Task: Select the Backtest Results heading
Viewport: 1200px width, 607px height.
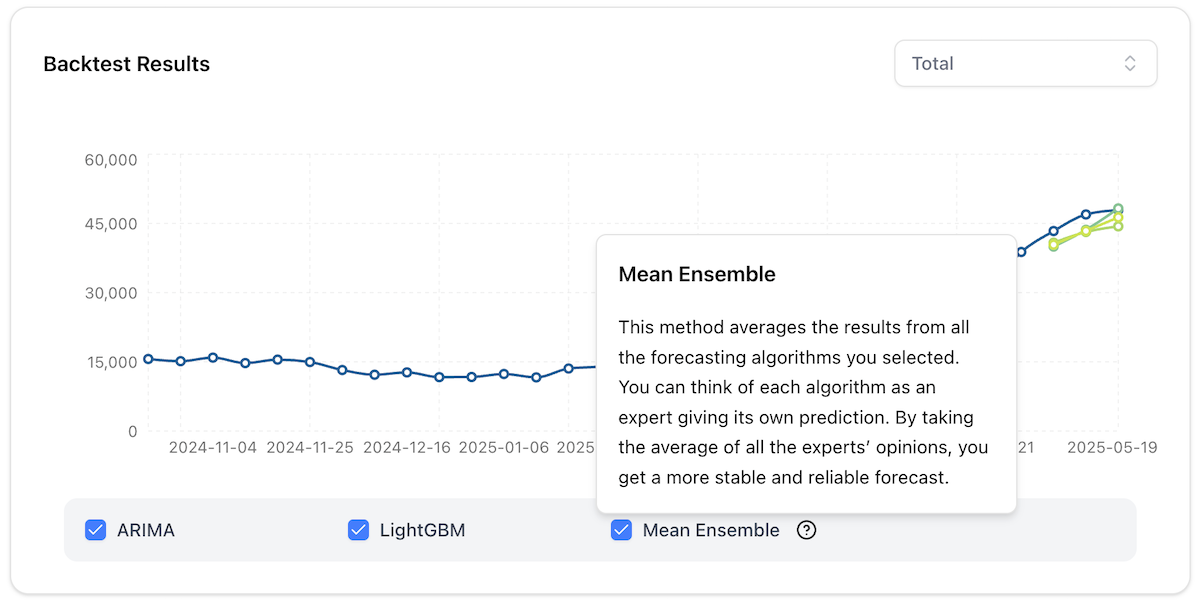Action: coord(126,64)
